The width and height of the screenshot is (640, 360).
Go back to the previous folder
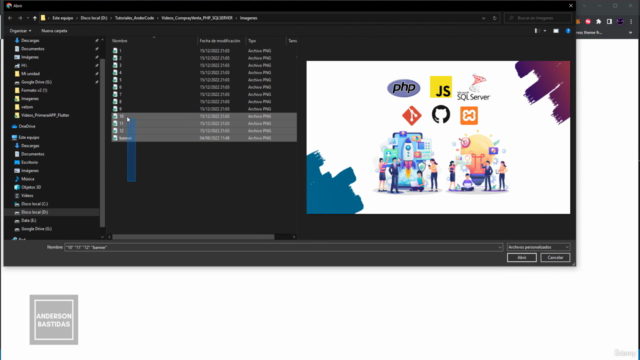pos(10,18)
